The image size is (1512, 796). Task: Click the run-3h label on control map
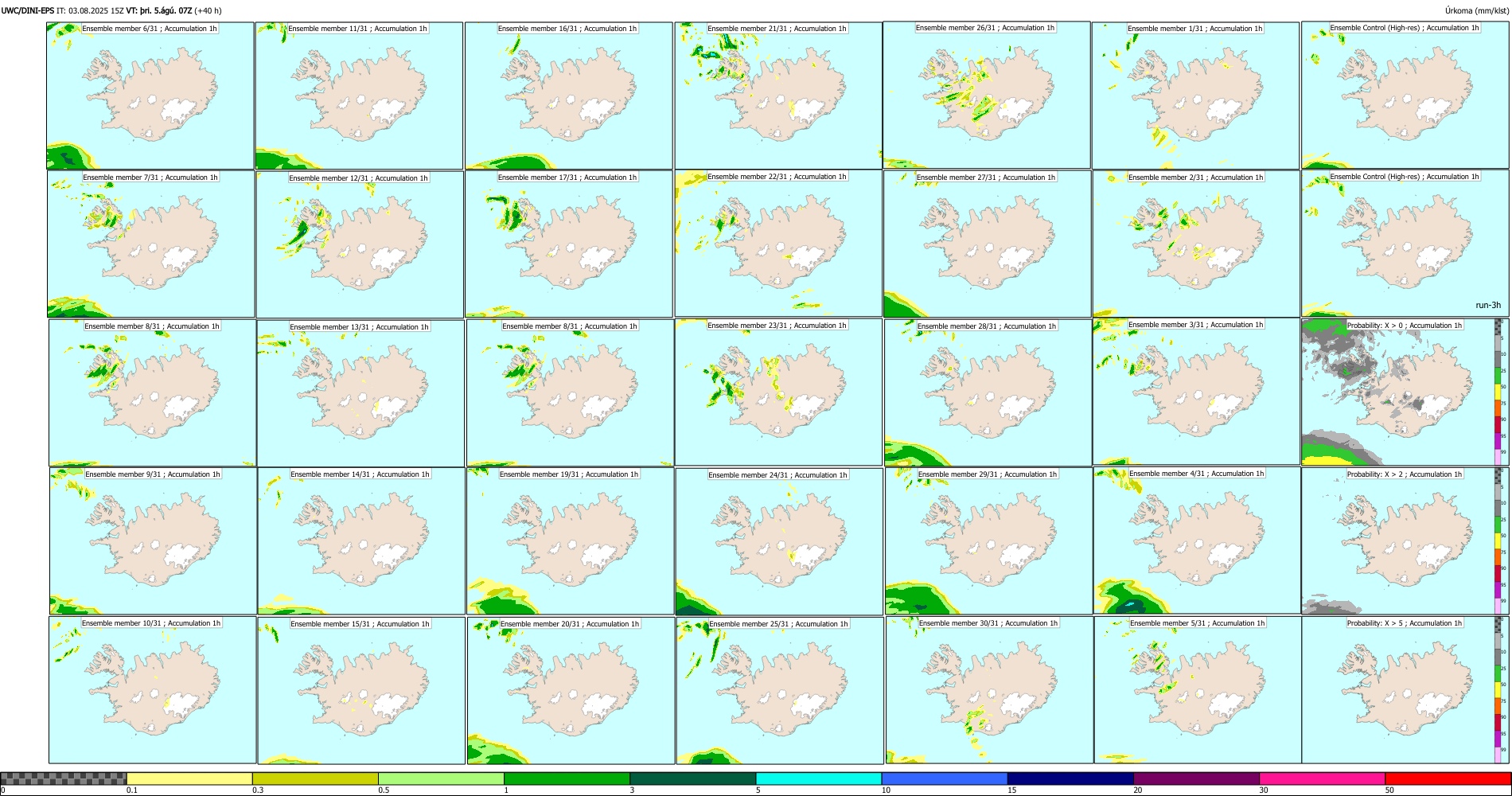pyautogui.click(x=1487, y=306)
